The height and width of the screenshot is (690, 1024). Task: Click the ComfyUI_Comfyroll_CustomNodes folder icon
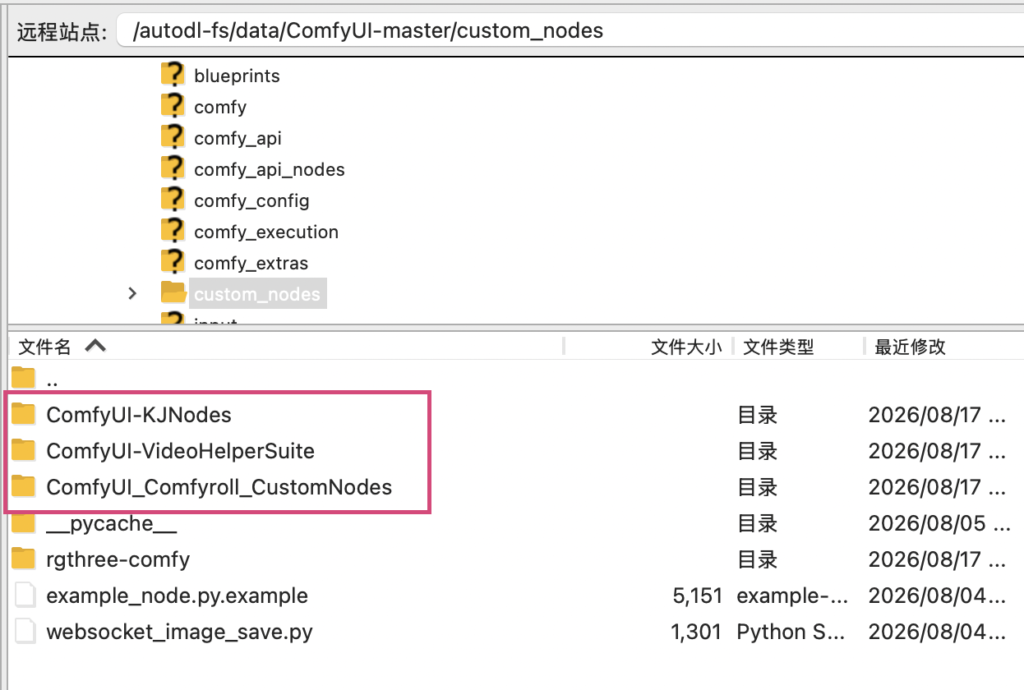(x=24, y=486)
